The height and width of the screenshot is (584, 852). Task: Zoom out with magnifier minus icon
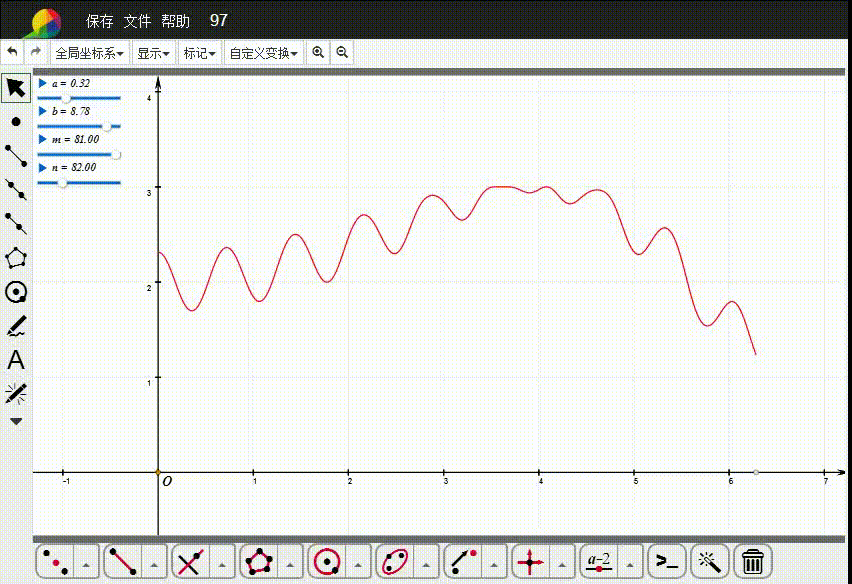pos(342,53)
